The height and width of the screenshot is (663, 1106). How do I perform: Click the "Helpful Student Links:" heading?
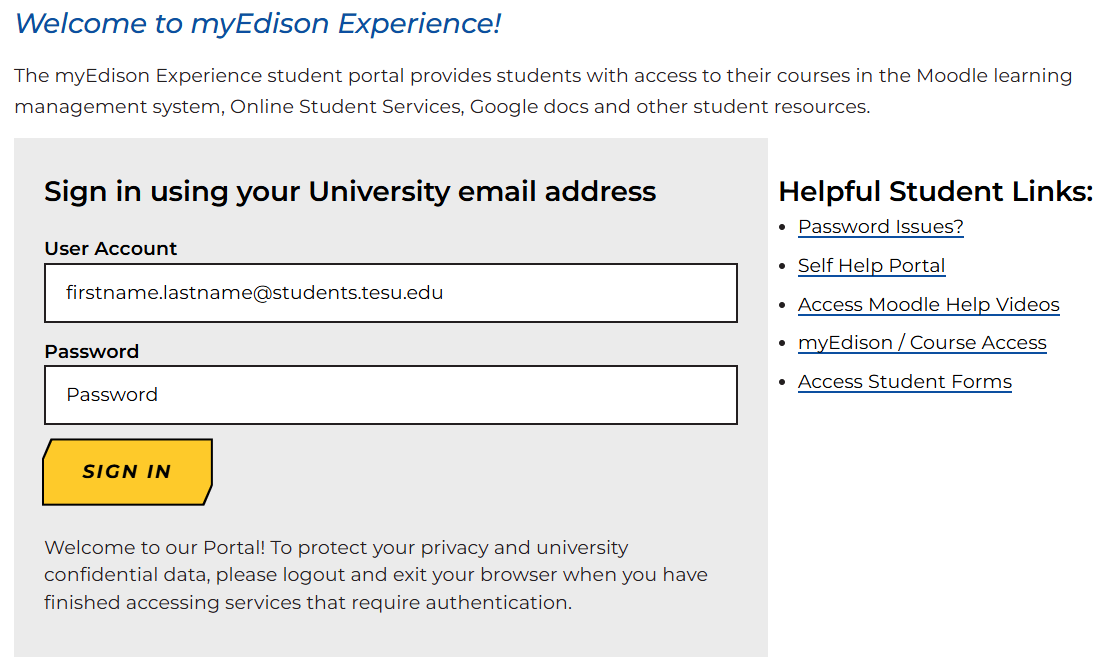[935, 191]
